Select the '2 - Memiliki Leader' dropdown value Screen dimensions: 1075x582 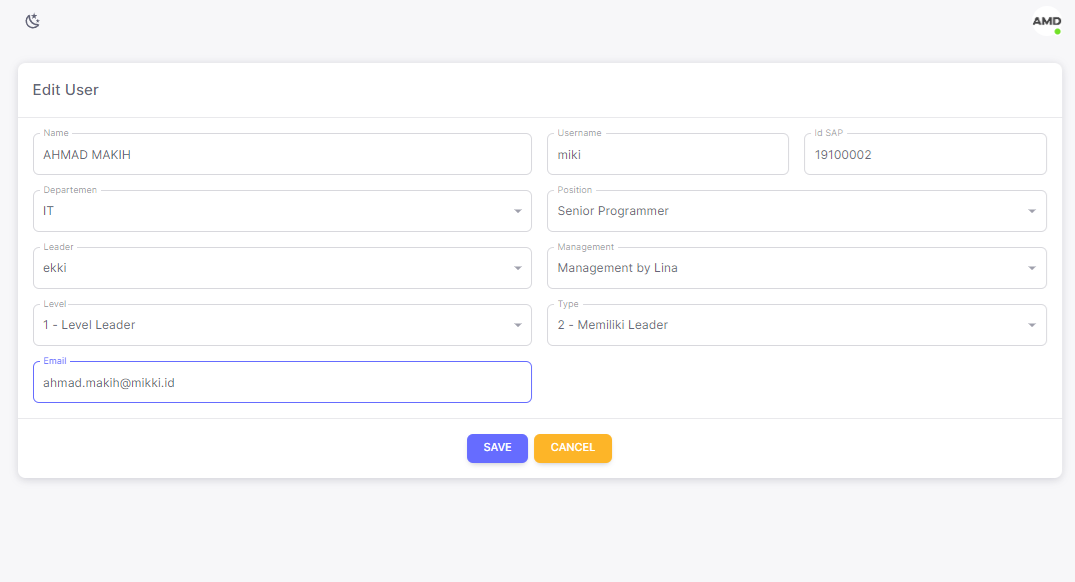pos(785,325)
